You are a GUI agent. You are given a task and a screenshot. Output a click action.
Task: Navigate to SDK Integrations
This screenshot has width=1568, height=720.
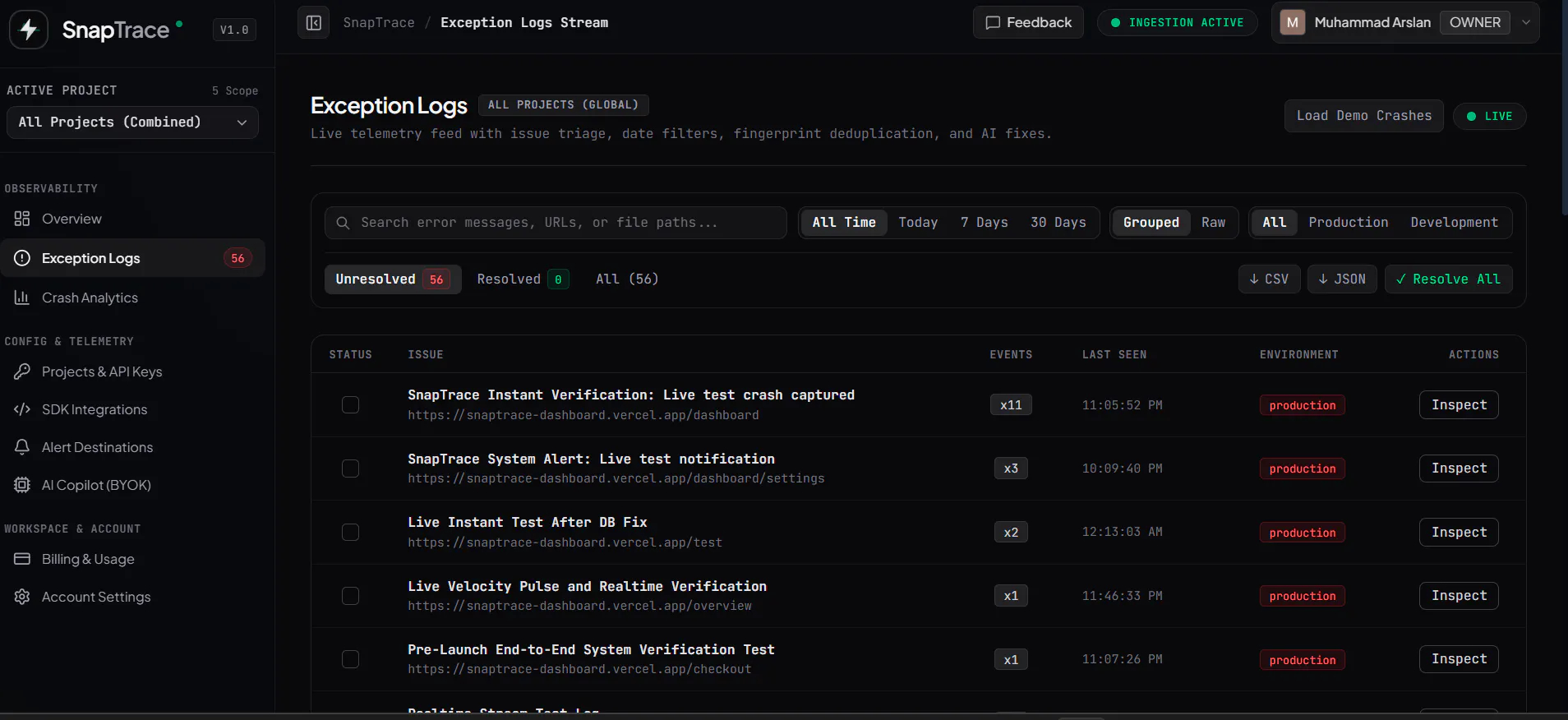point(132,409)
